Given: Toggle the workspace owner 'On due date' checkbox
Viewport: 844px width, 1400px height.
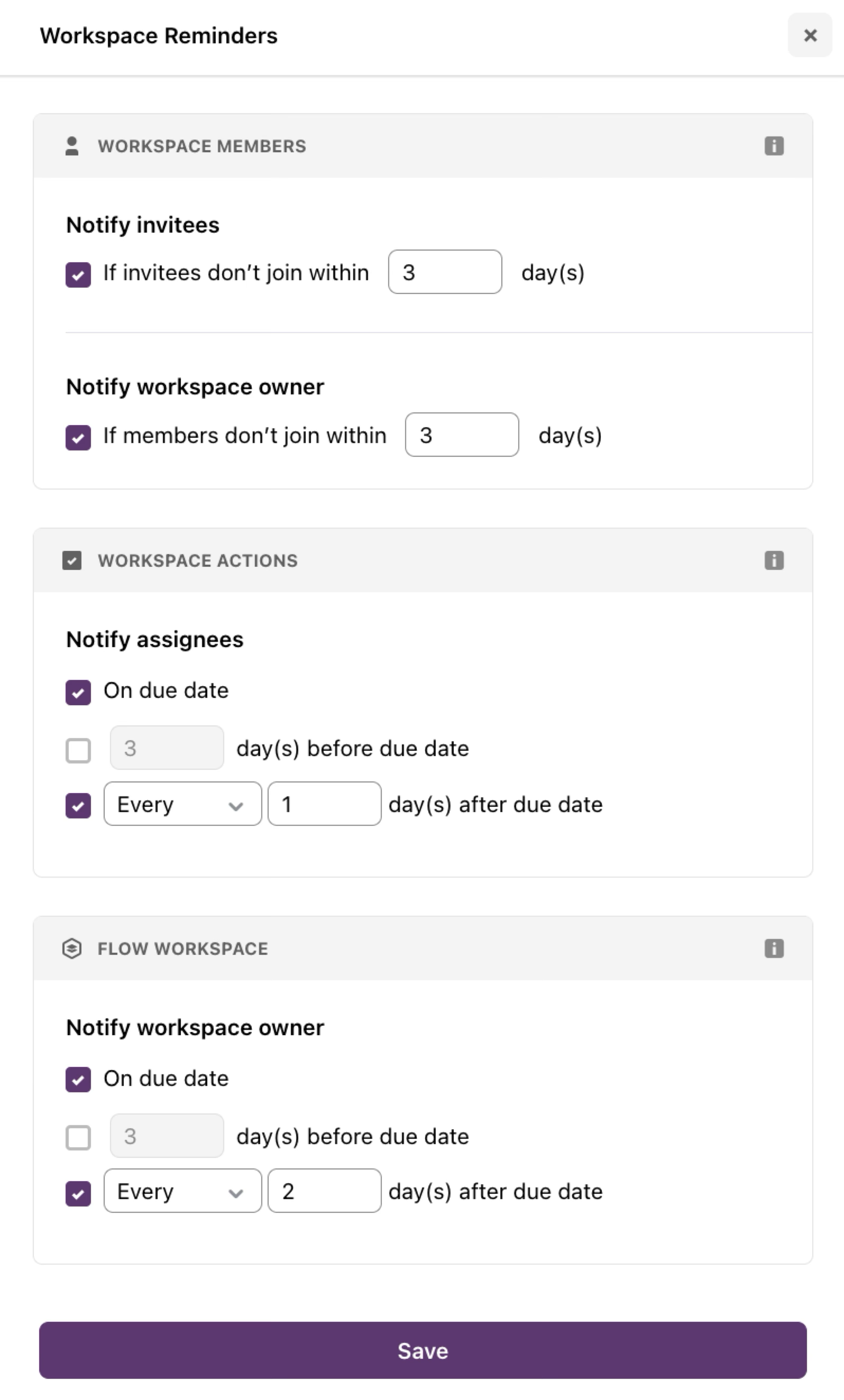Looking at the screenshot, I should tap(78, 1080).
